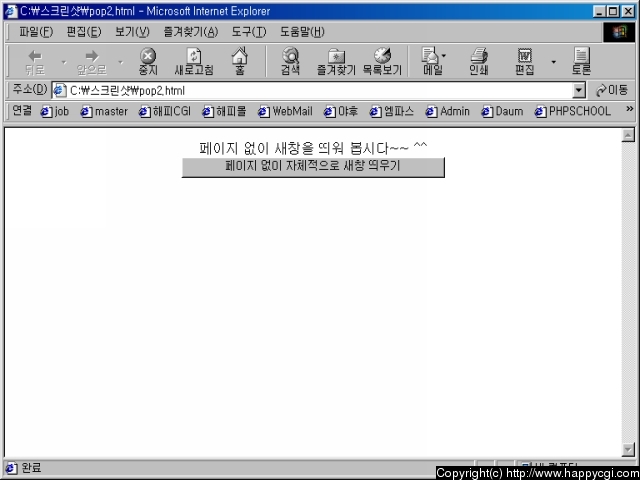Expand more links with chevron overflow
640x480 pixels.
click(x=629, y=109)
